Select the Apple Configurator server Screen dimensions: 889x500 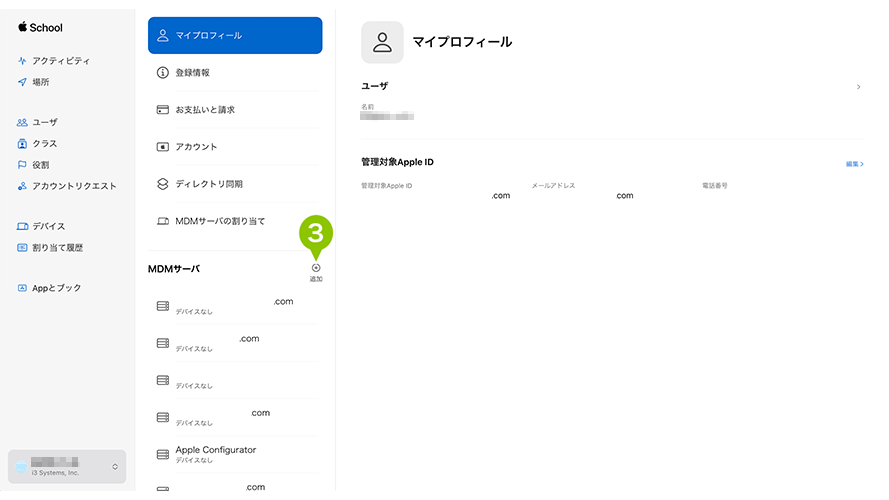click(x=235, y=454)
